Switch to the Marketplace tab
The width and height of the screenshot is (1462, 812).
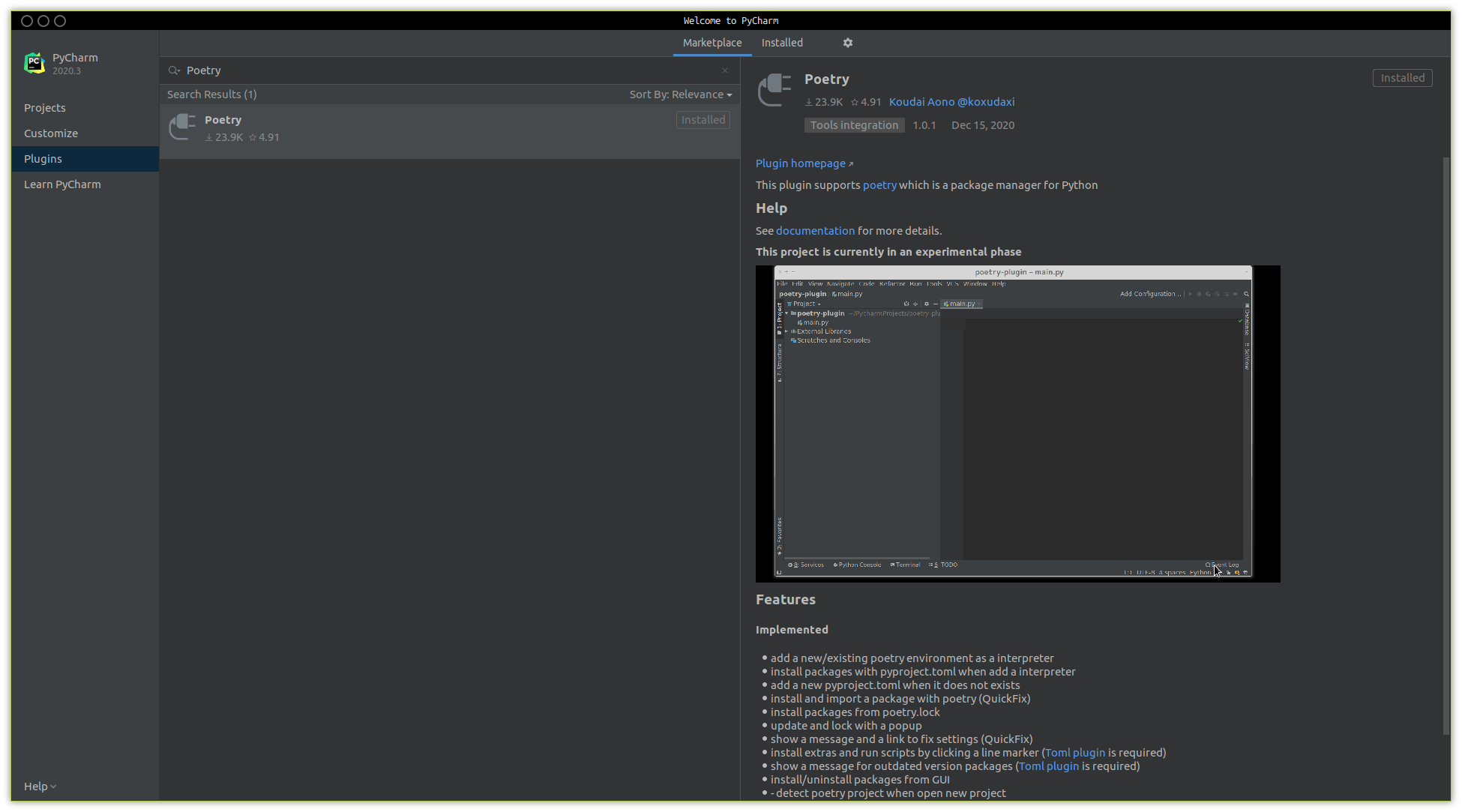coord(712,43)
